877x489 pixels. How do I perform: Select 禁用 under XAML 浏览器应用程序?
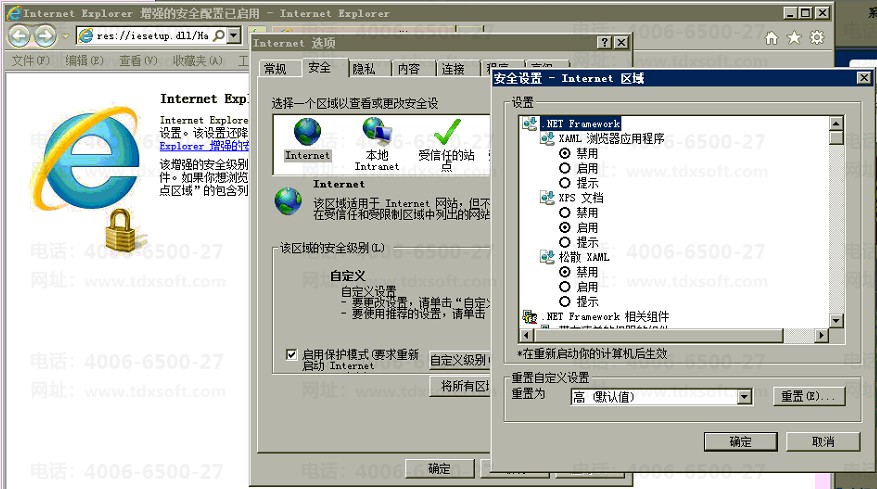pos(565,153)
